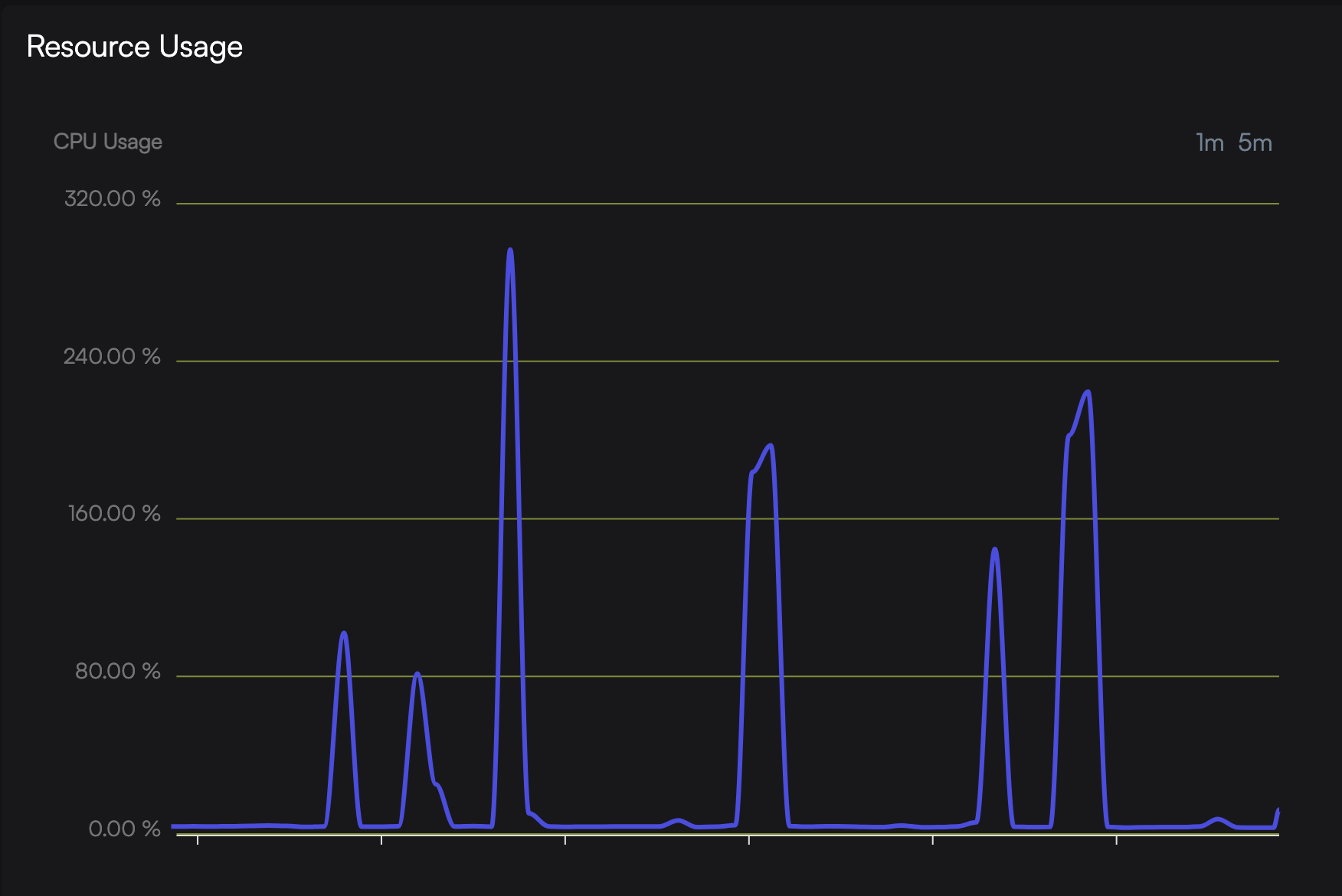Image resolution: width=1342 pixels, height=896 pixels.
Task: Click the 160.00 % y-axis label
Action: tap(114, 514)
